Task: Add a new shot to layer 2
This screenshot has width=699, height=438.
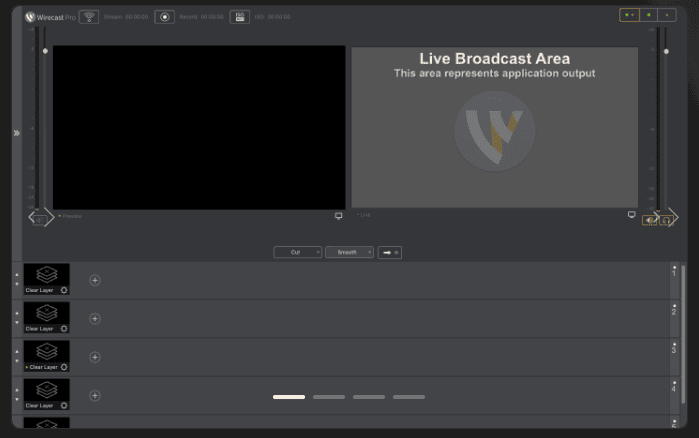Action: 95,319
